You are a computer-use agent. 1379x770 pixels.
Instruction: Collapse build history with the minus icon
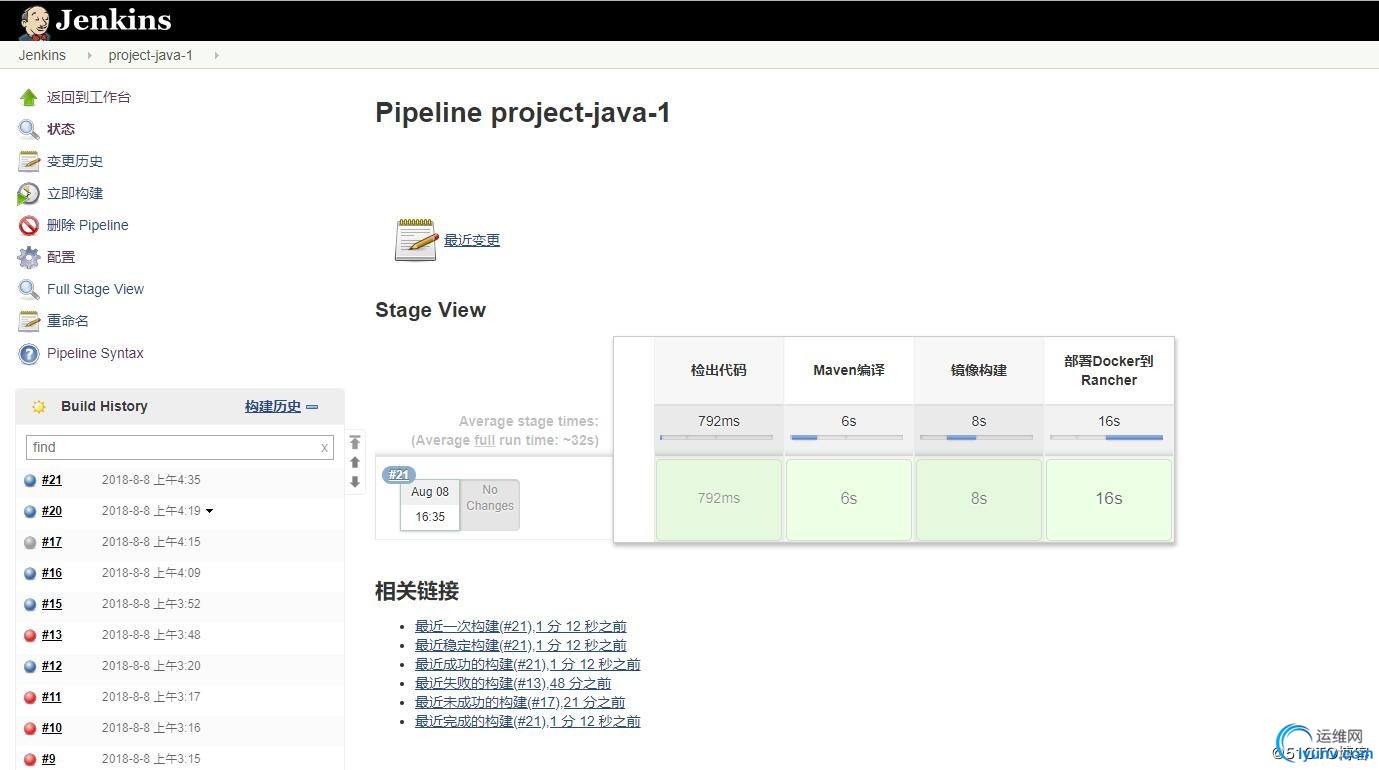(x=312, y=406)
